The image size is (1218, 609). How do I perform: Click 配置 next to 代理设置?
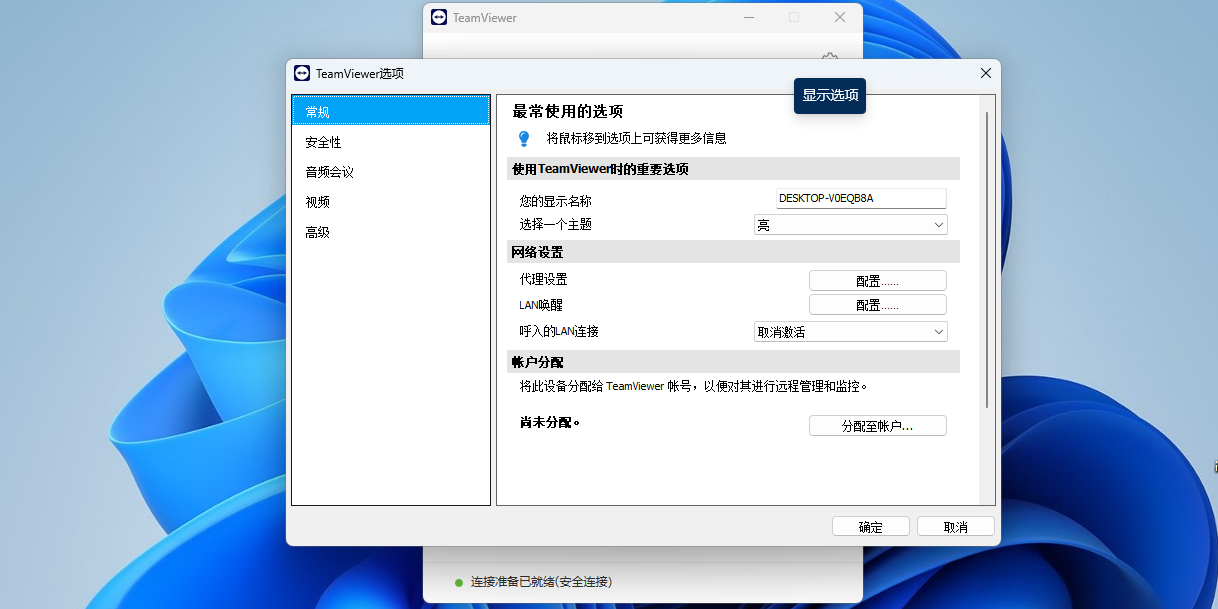pos(877,280)
